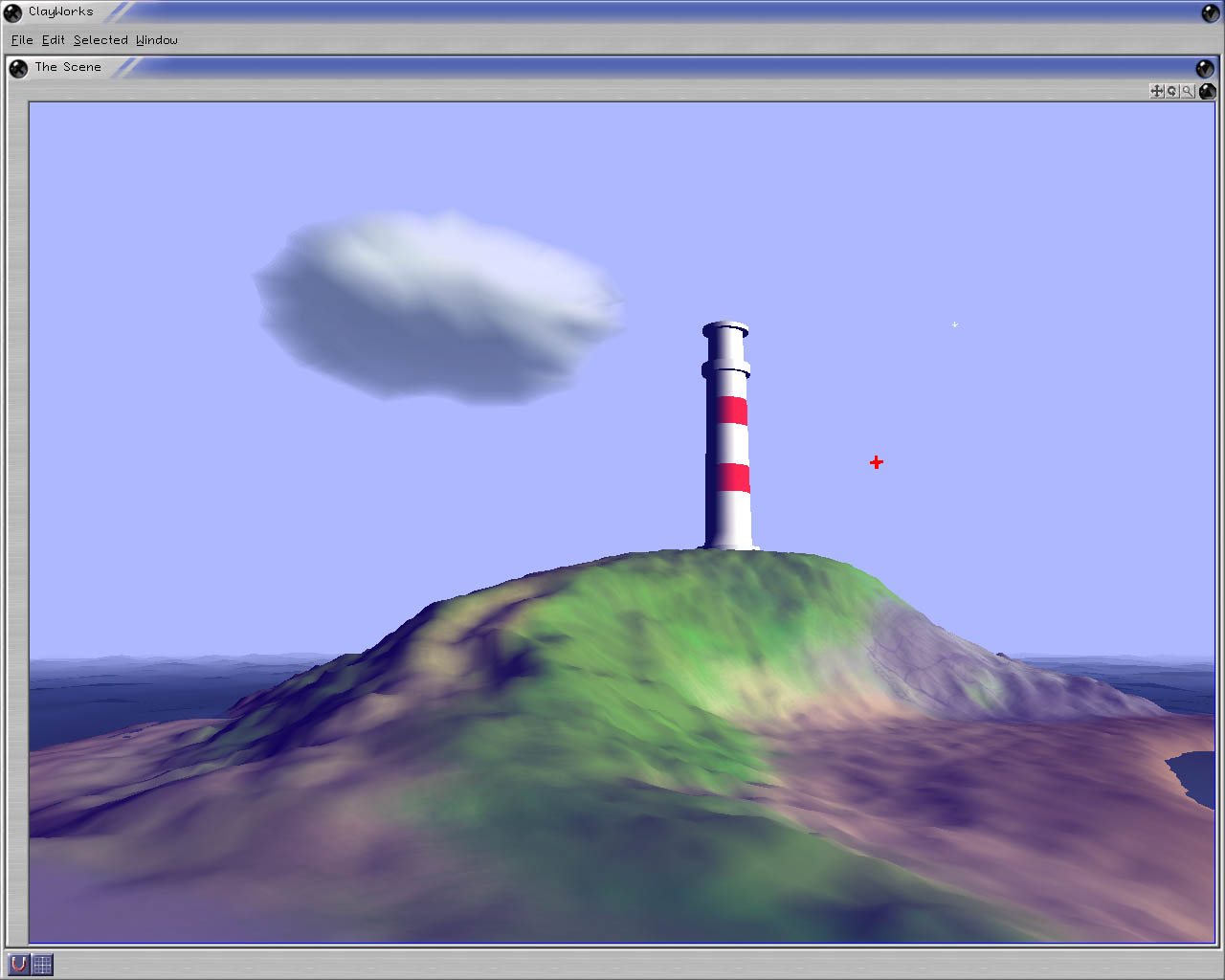Open the Edit menu

click(x=54, y=40)
